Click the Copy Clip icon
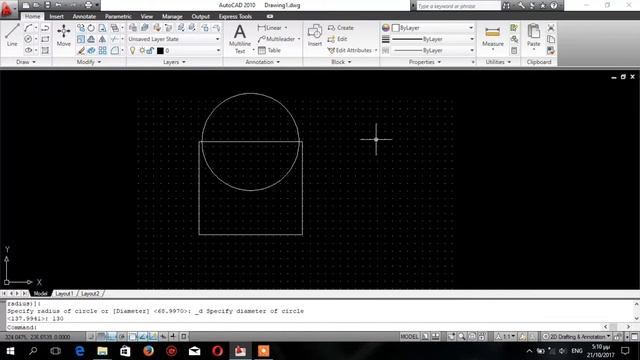Viewport: 640px width, 360px height. point(551,39)
